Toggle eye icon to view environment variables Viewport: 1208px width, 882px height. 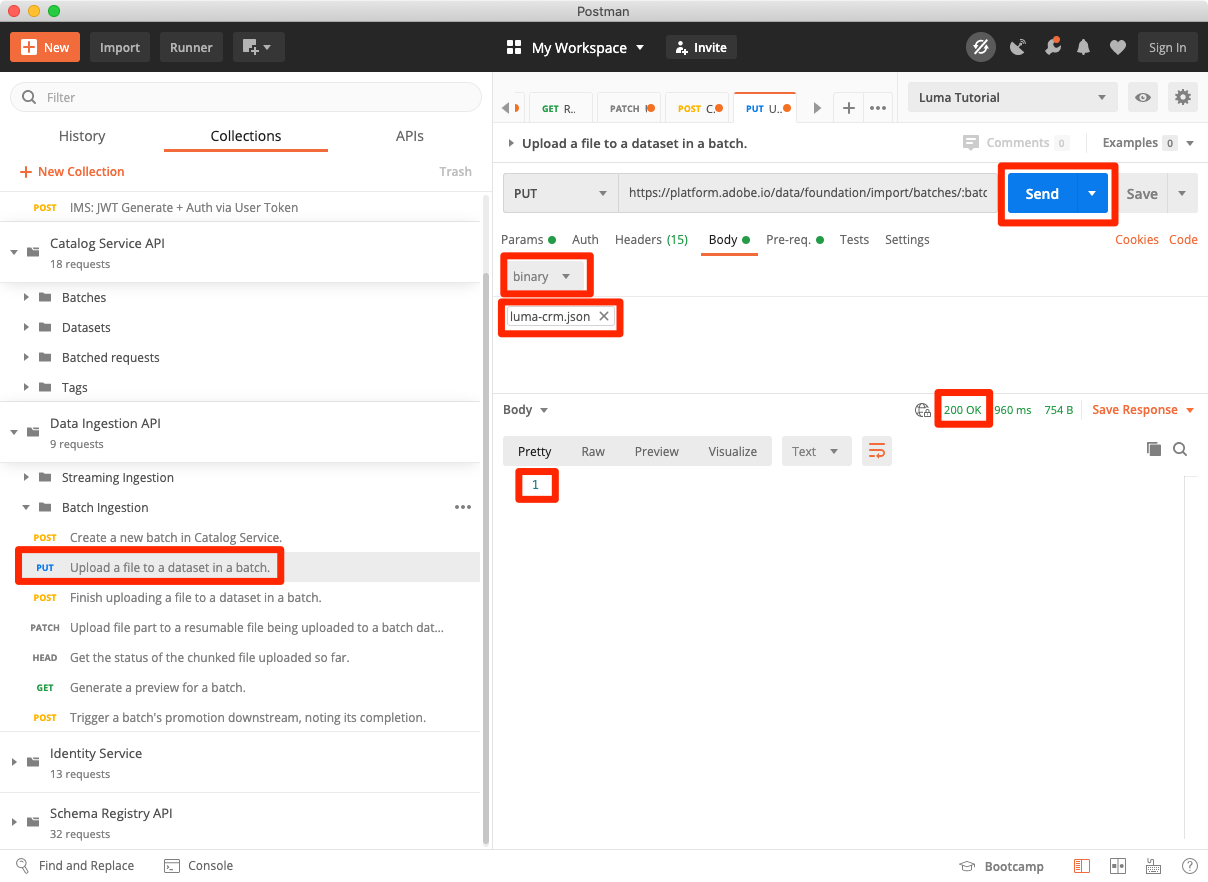coord(1142,97)
